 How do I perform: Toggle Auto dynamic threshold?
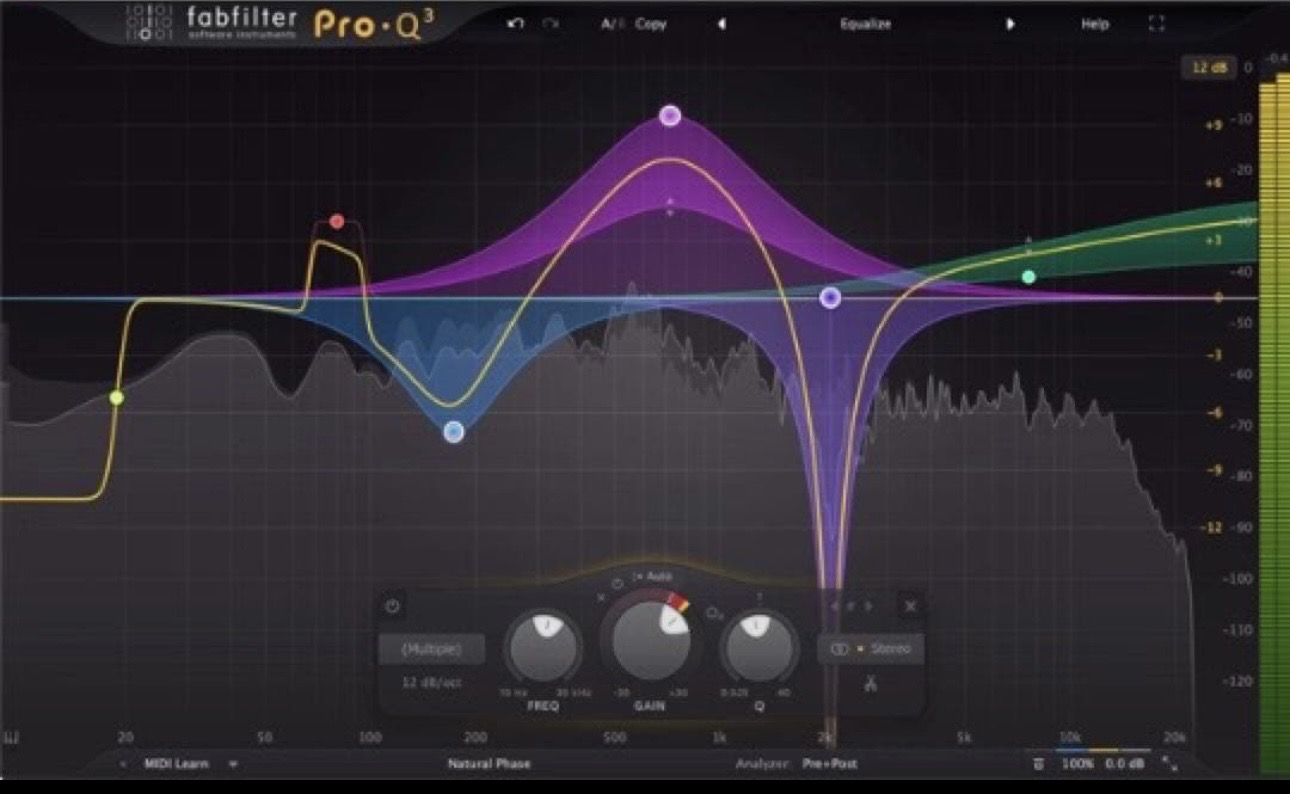click(654, 576)
